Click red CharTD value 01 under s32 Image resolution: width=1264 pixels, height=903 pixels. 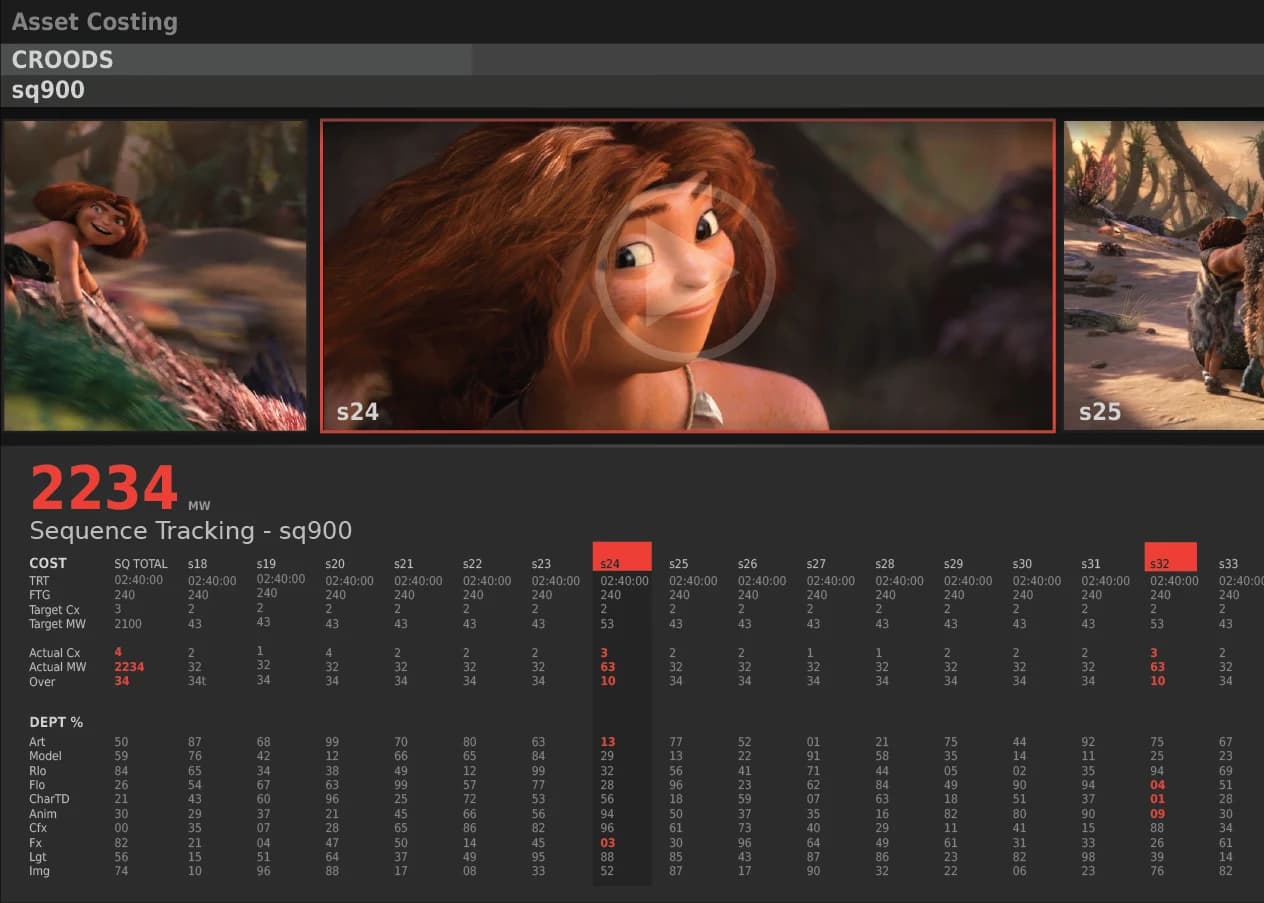click(1158, 799)
